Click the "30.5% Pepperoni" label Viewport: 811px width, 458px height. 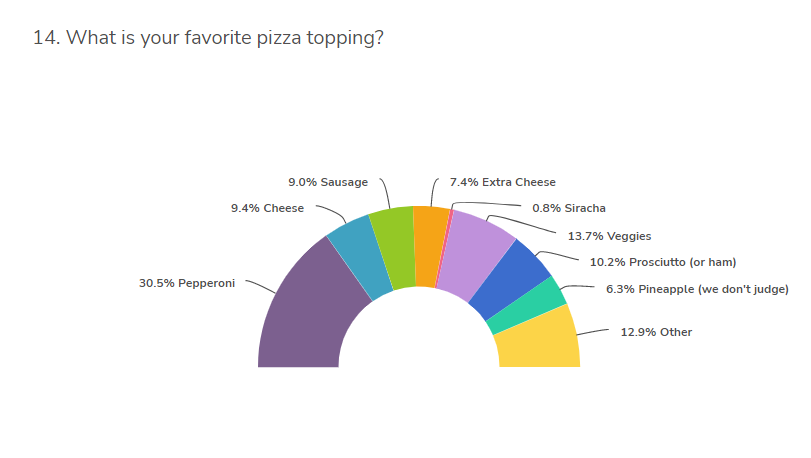coord(187,283)
